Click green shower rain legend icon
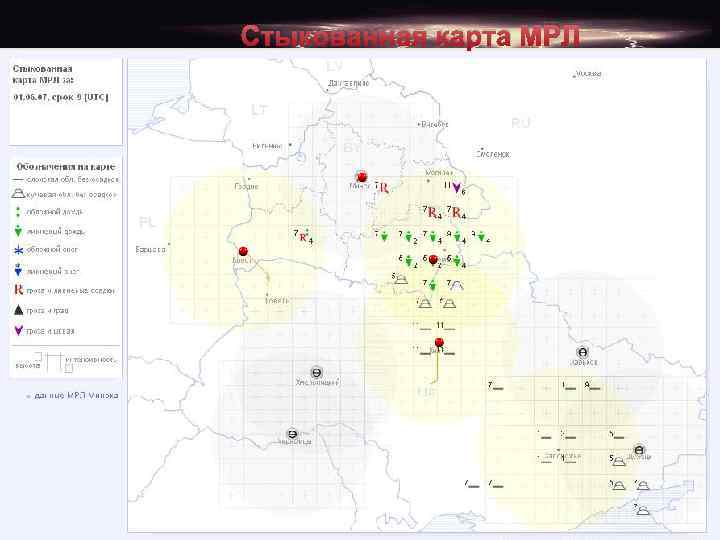 18,231
